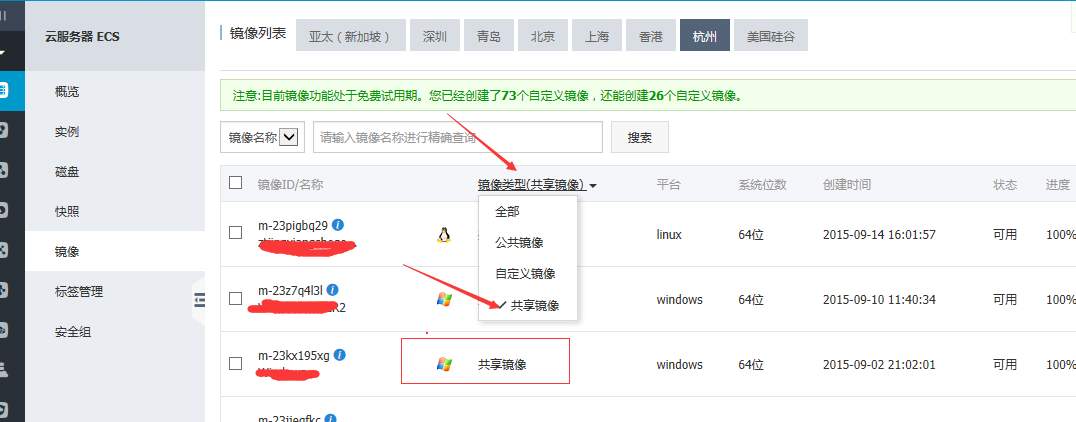
Task: Select 自定义镜像 in the type menu
Action: tap(525, 274)
